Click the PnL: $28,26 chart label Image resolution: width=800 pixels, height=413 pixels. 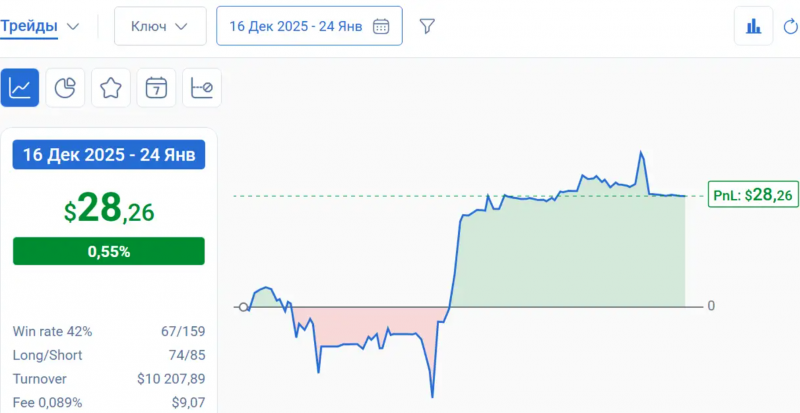[x=752, y=195]
